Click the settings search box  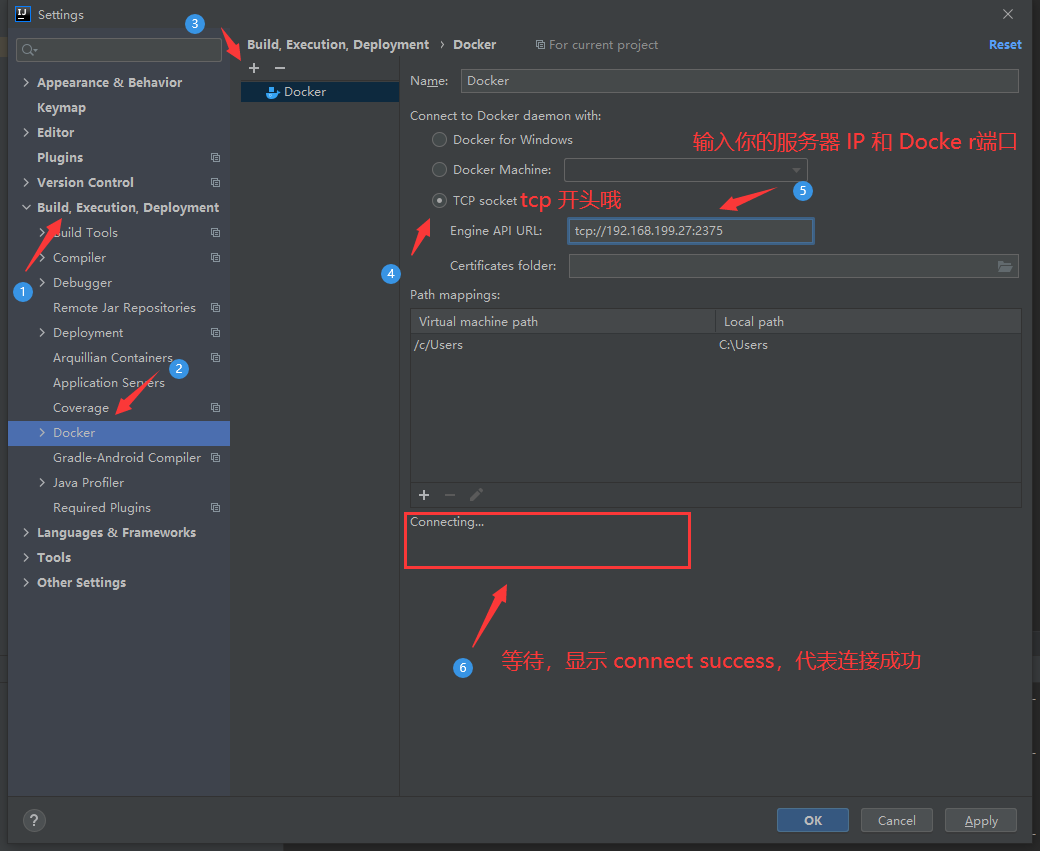coord(120,50)
